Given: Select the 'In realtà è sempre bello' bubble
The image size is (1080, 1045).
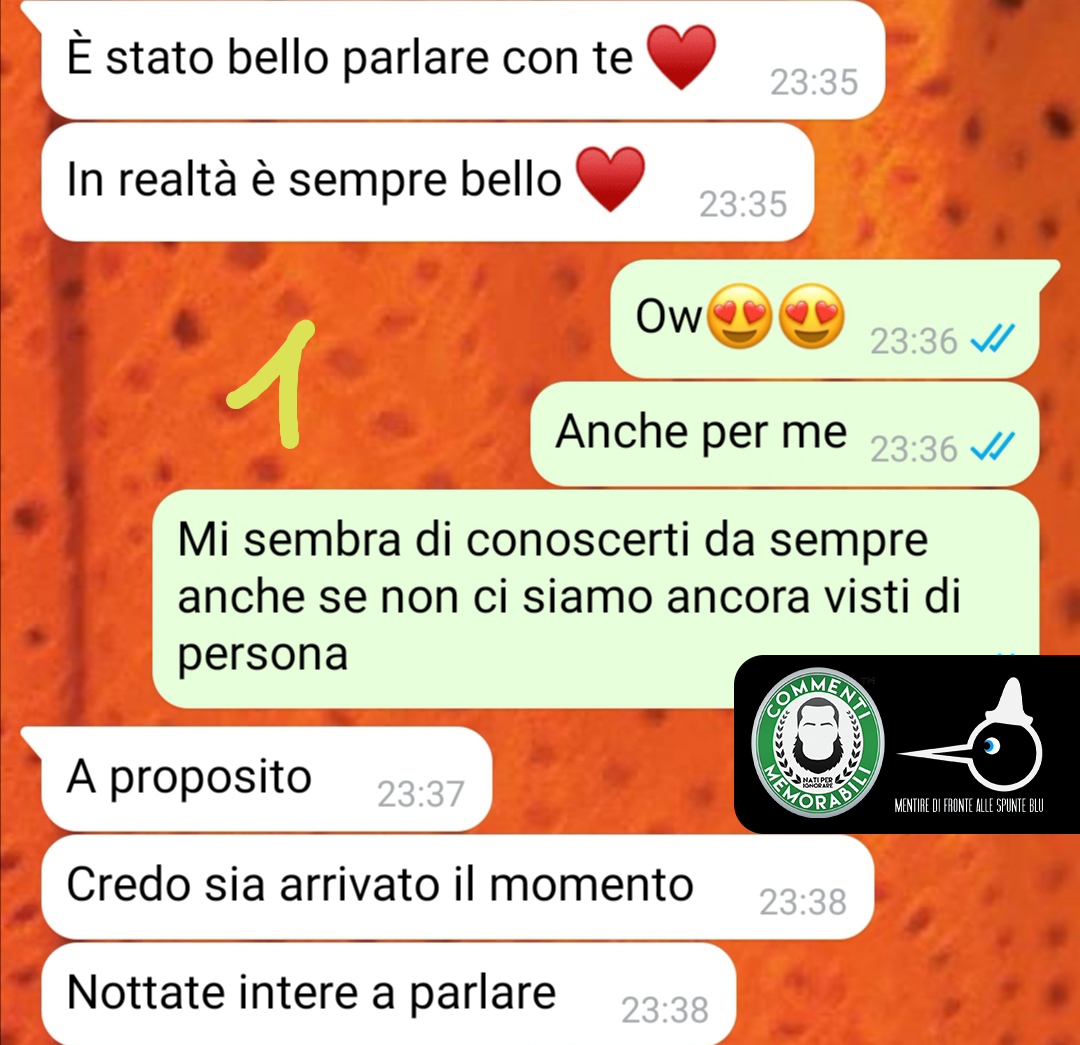Looking at the screenshot, I should [427, 182].
